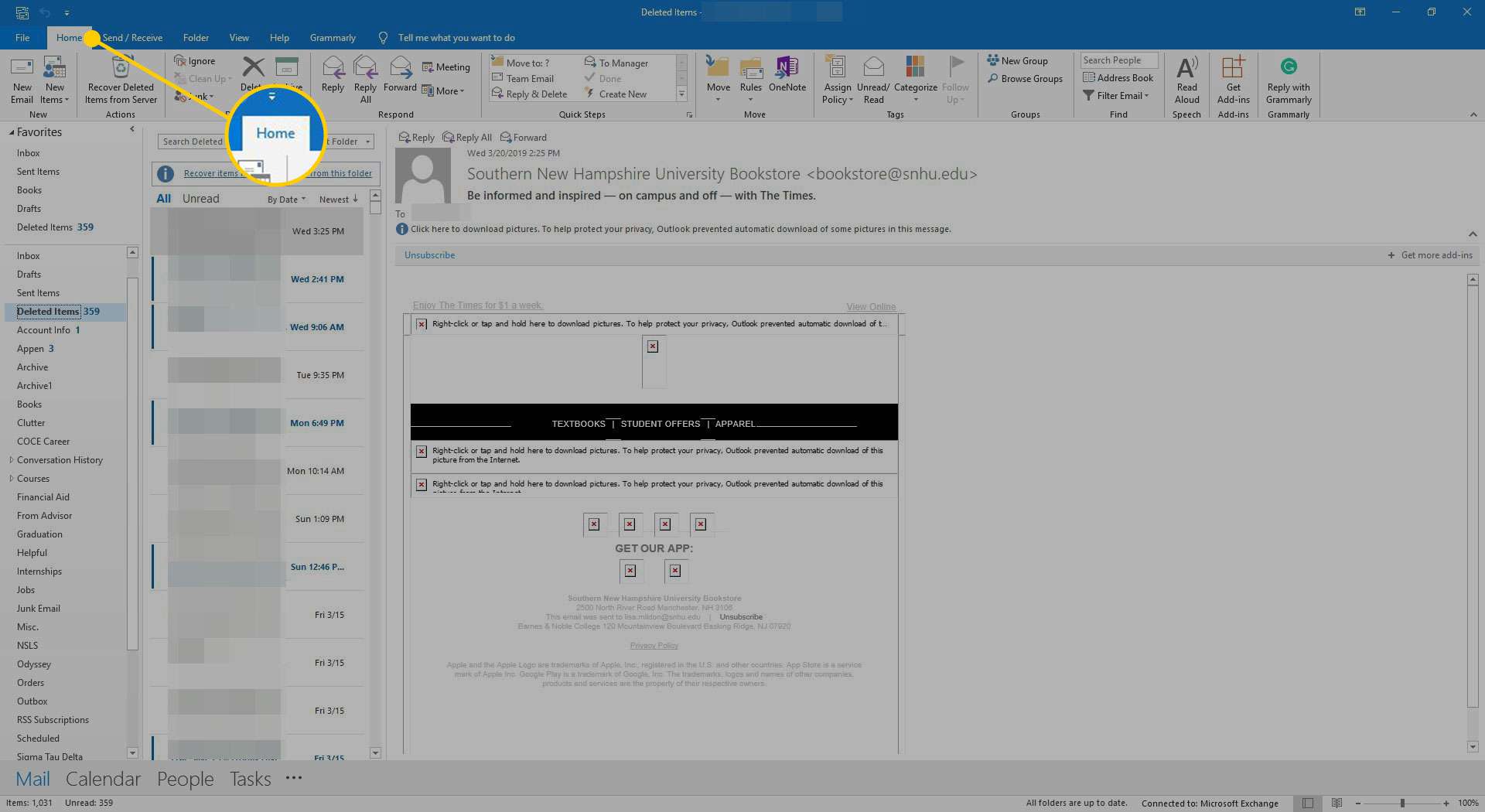Open the Folder tab
The height and width of the screenshot is (812, 1485).
pos(196,37)
